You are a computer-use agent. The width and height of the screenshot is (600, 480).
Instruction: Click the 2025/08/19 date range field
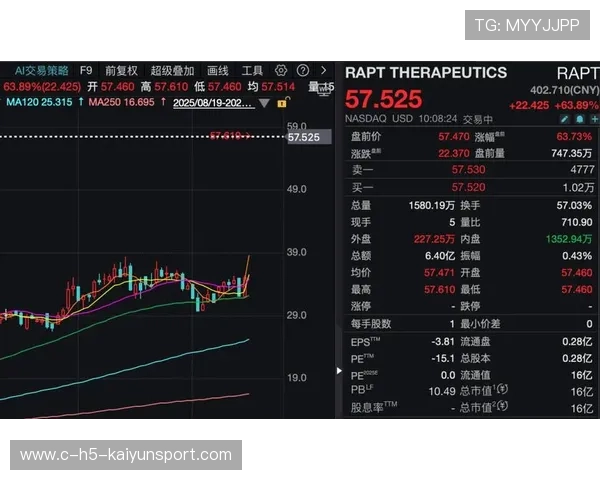(214, 103)
